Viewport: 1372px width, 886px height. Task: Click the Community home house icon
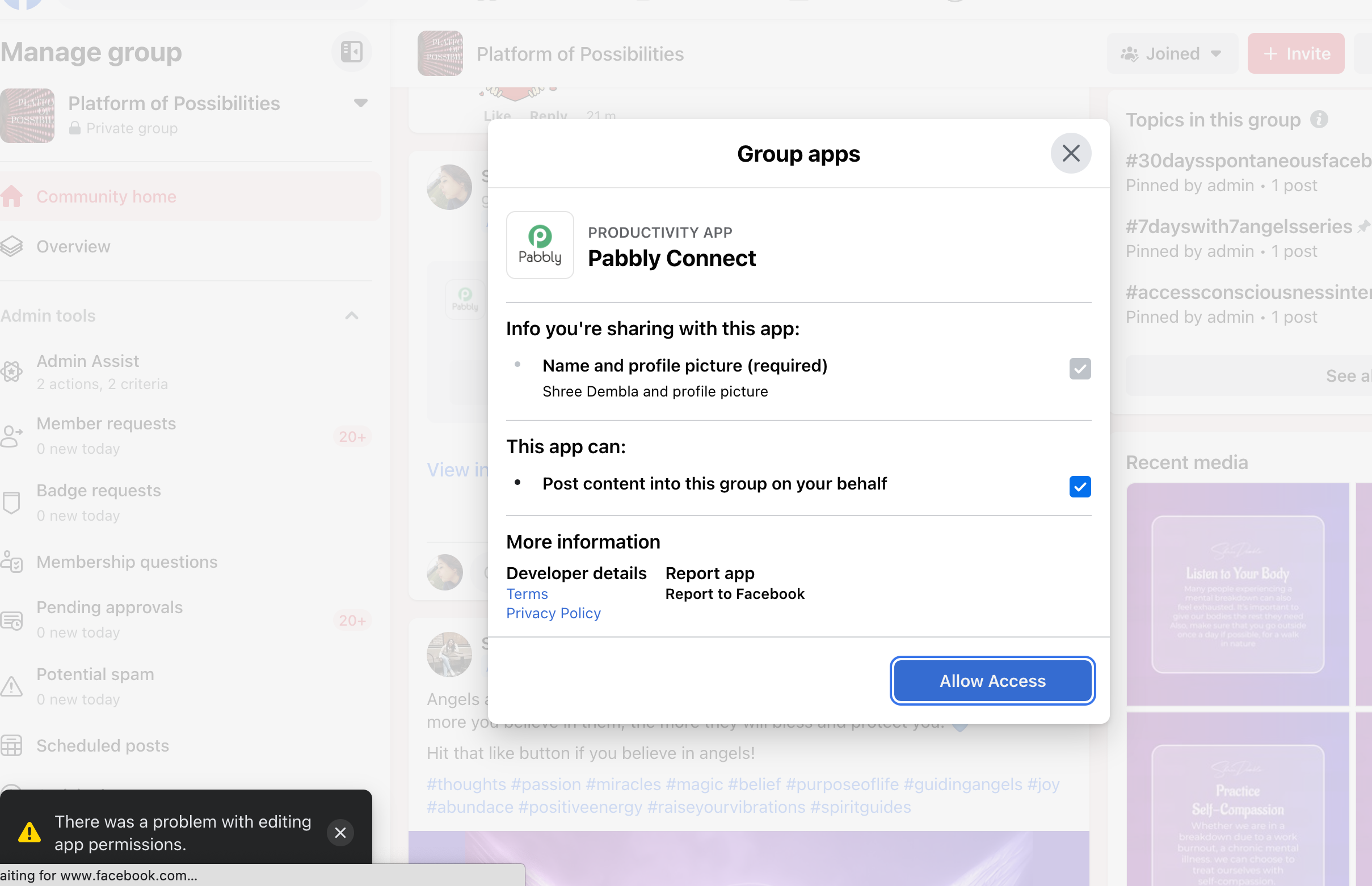(11, 196)
